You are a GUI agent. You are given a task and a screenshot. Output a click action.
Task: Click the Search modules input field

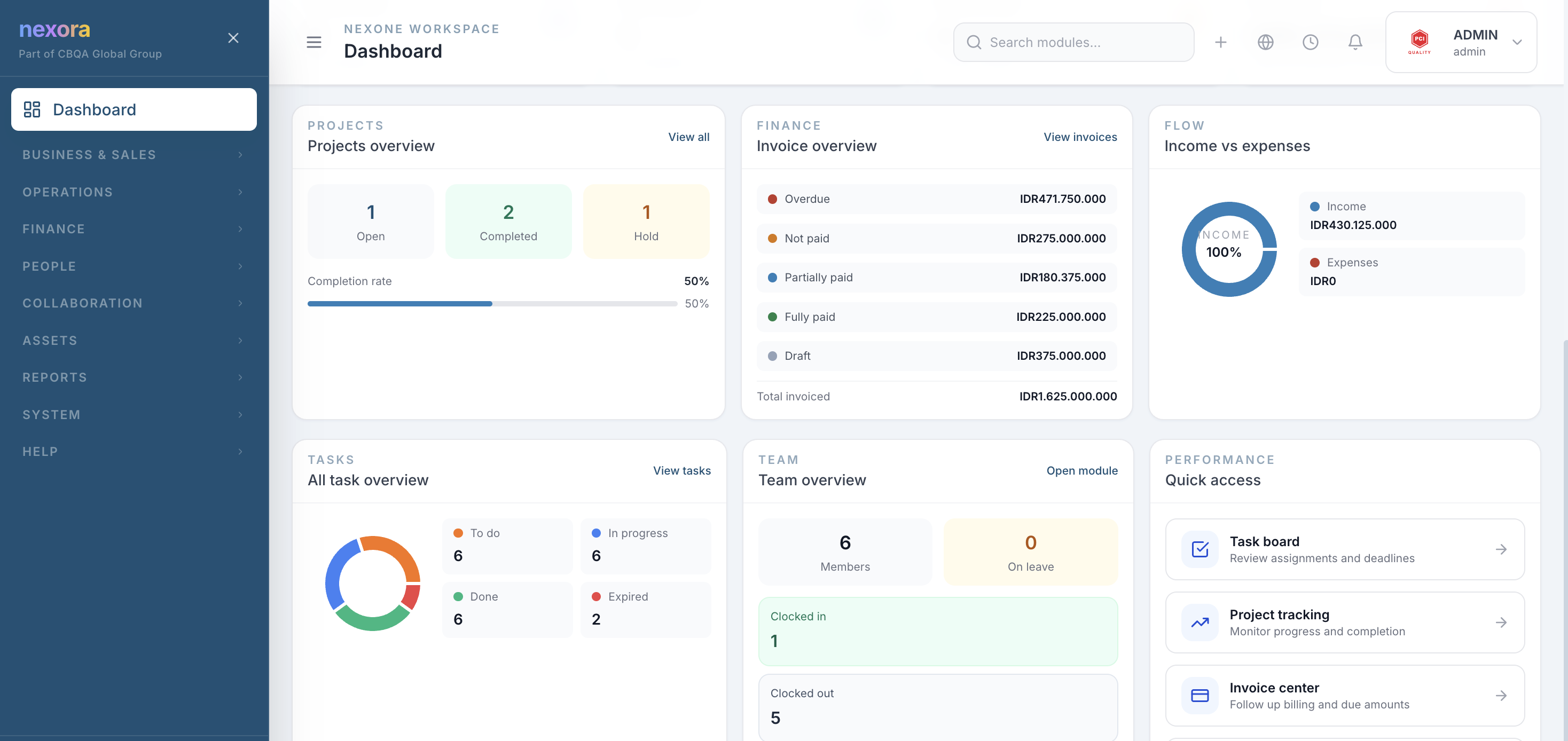(1073, 42)
